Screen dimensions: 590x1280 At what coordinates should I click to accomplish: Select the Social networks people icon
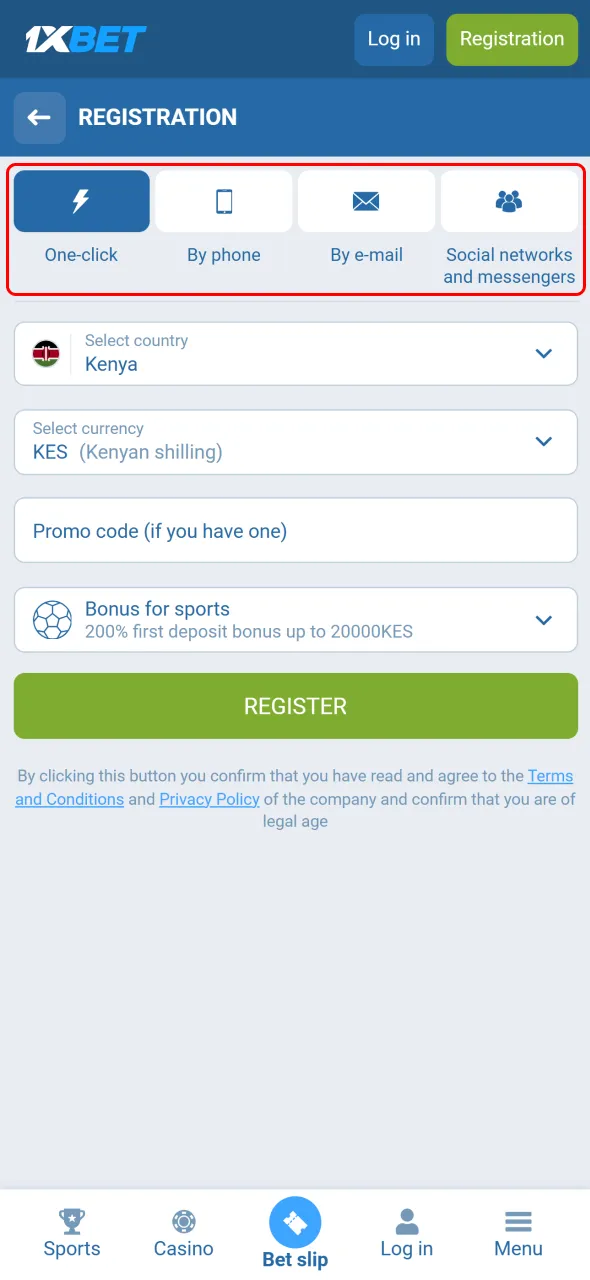coord(509,200)
